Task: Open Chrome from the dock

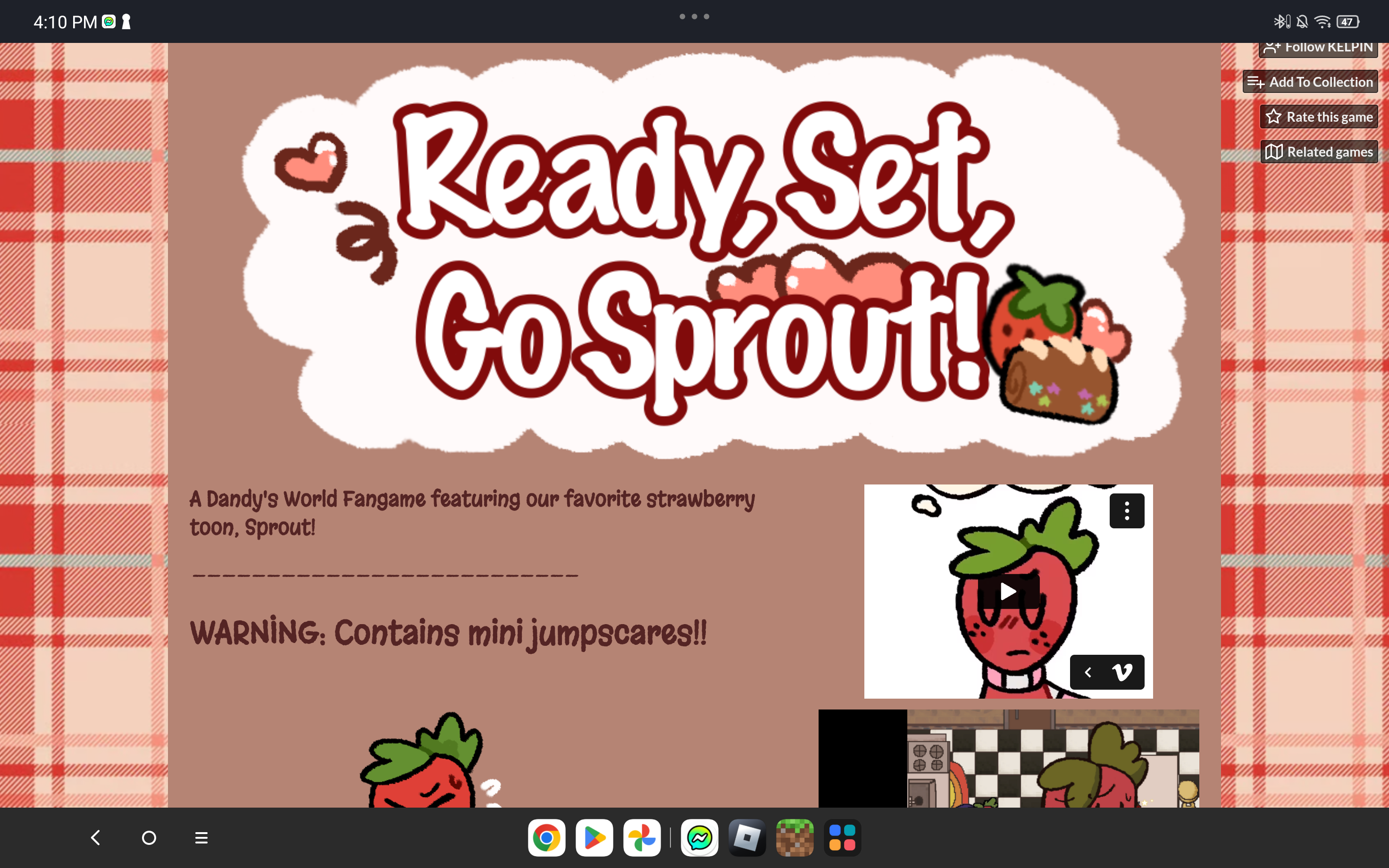Action: click(x=546, y=838)
